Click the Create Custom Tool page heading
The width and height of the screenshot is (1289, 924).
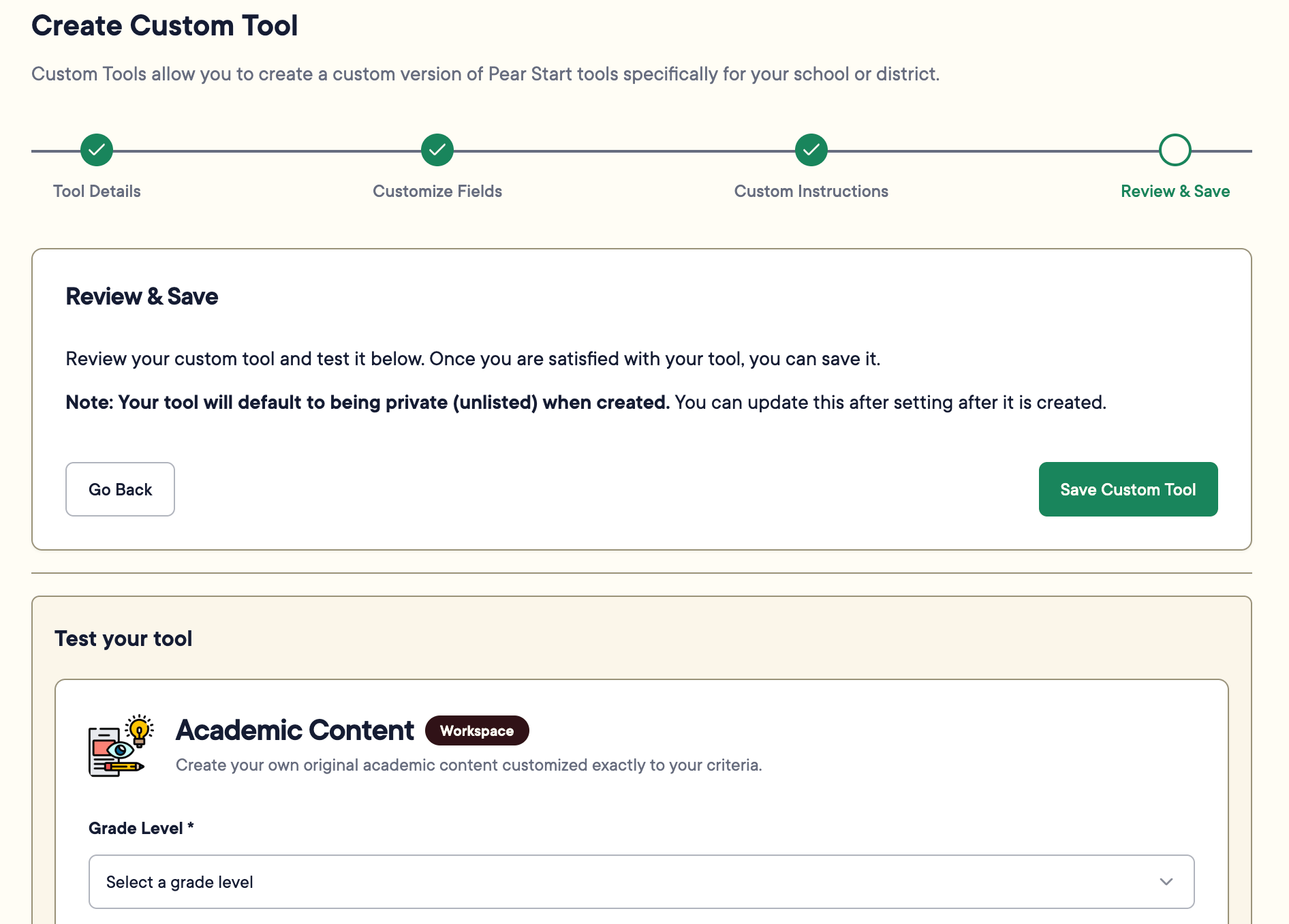click(x=165, y=26)
